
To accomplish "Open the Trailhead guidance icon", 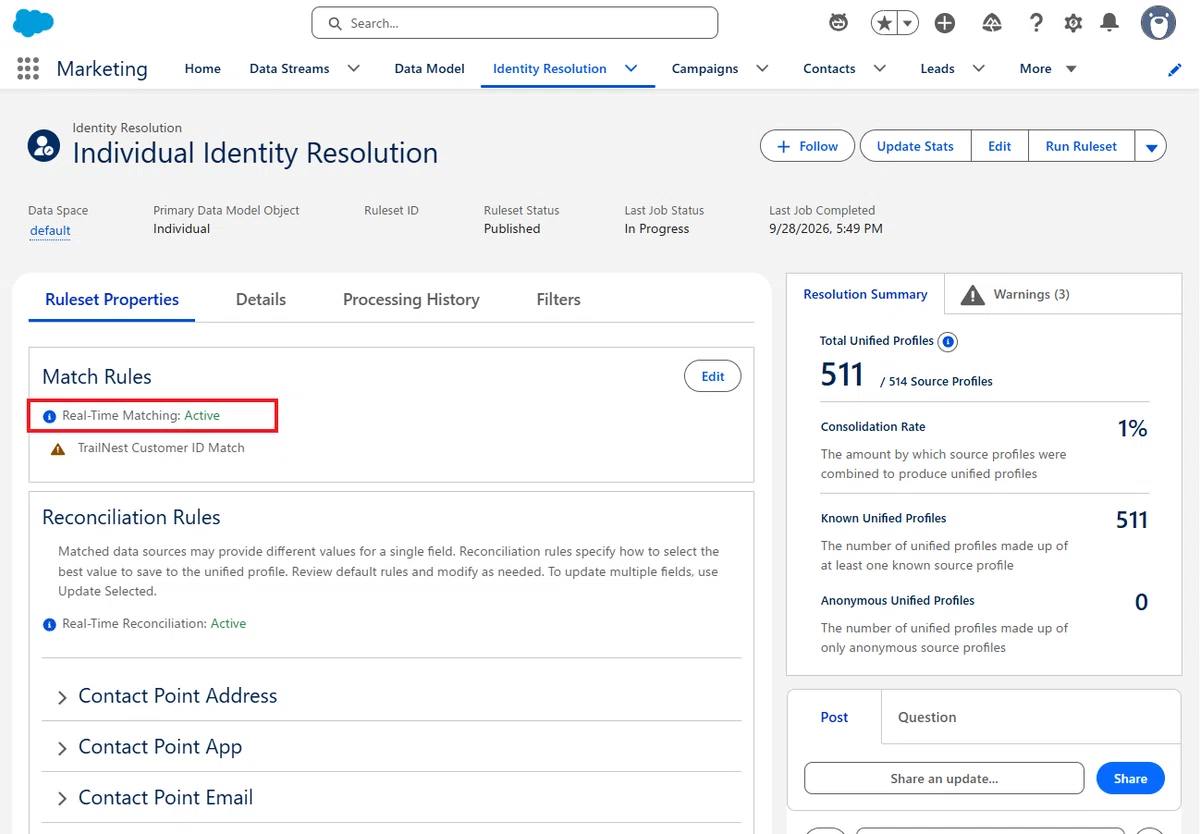I will pyautogui.click(x=992, y=23).
